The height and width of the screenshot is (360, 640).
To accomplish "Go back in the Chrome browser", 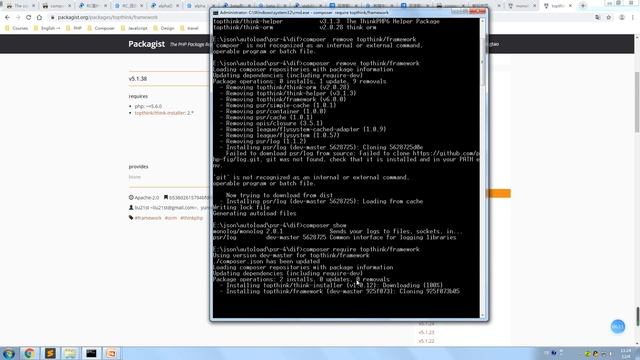I will [7, 18].
